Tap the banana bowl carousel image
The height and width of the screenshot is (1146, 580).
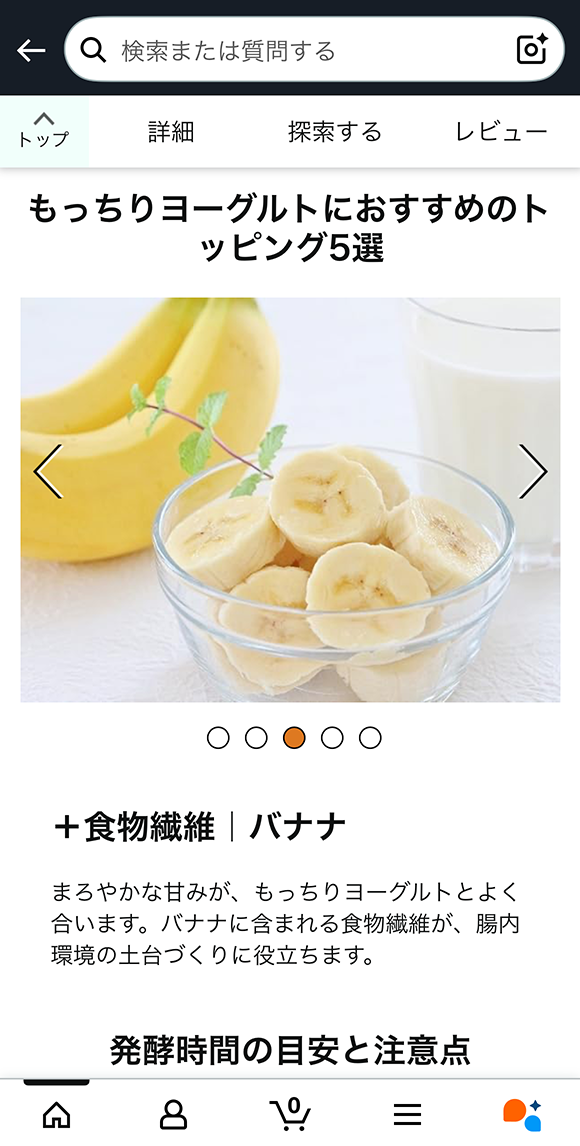coord(290,500)
